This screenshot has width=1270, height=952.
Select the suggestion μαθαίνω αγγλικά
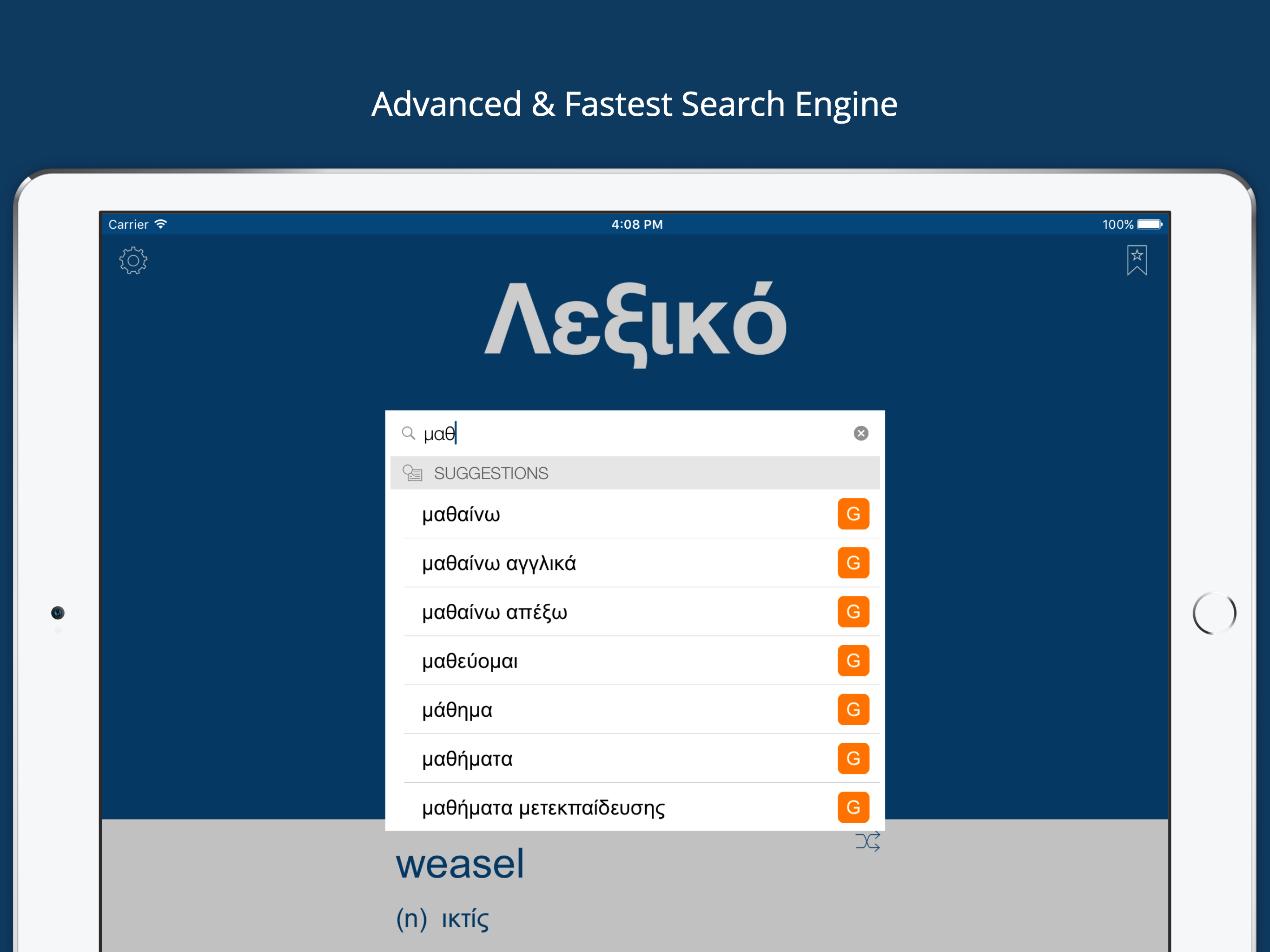(x=635, y=563)
